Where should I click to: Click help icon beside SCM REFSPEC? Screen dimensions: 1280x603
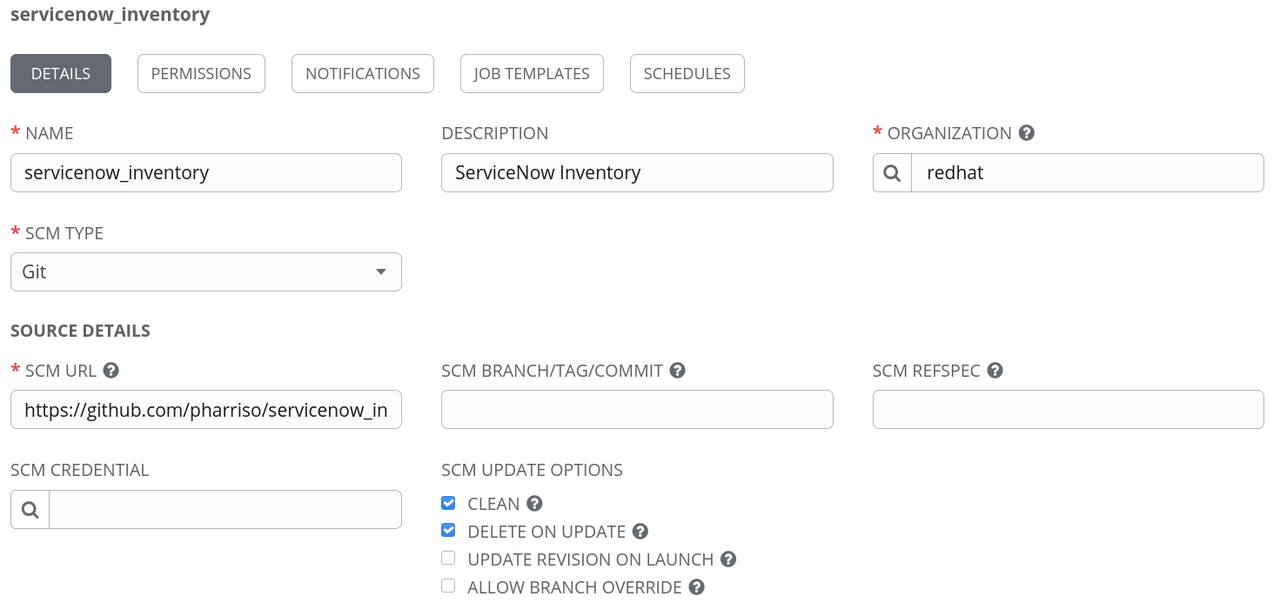click(x=994, y=370)
